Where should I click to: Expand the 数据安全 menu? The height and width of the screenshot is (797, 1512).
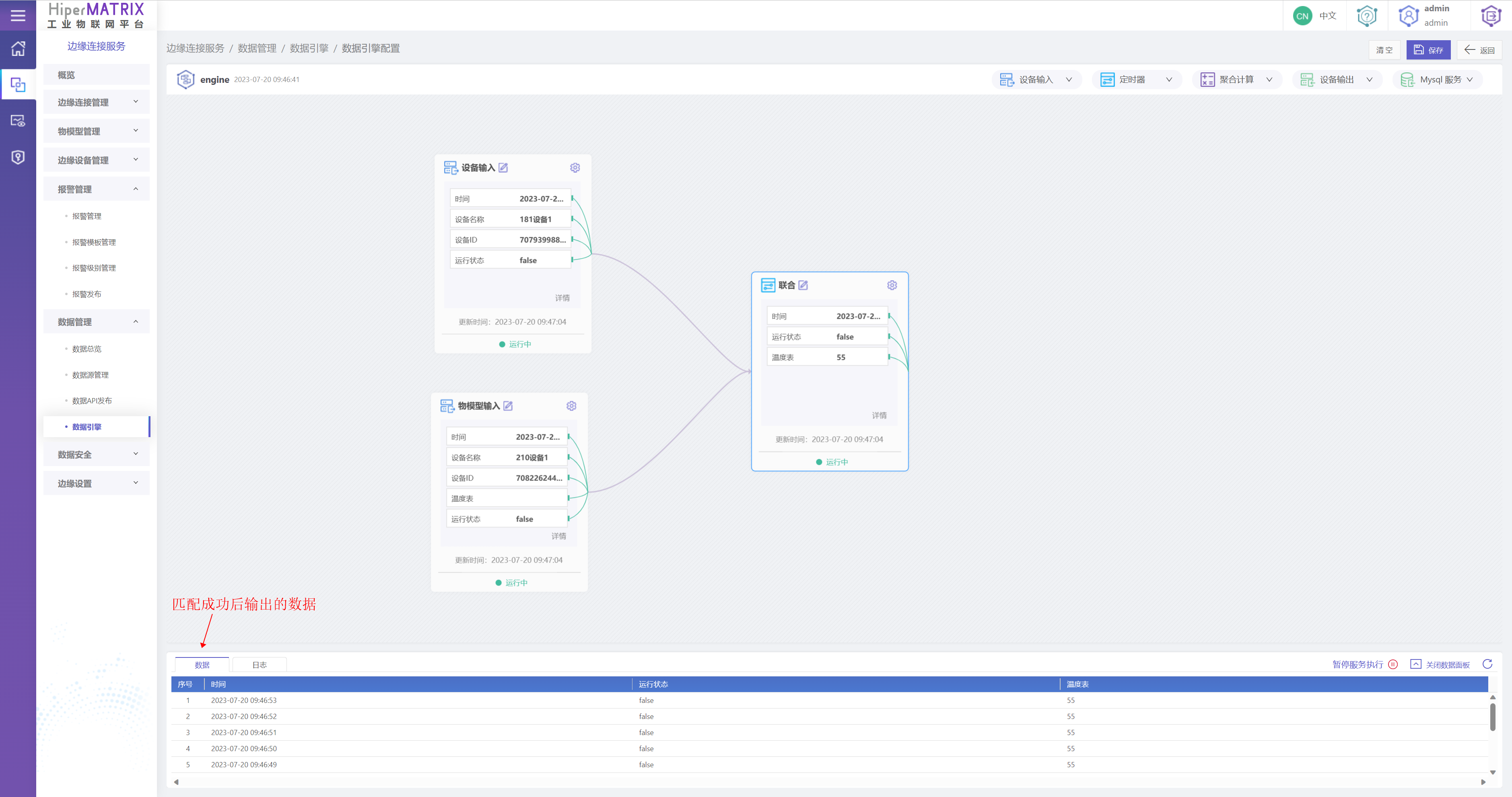96,454
